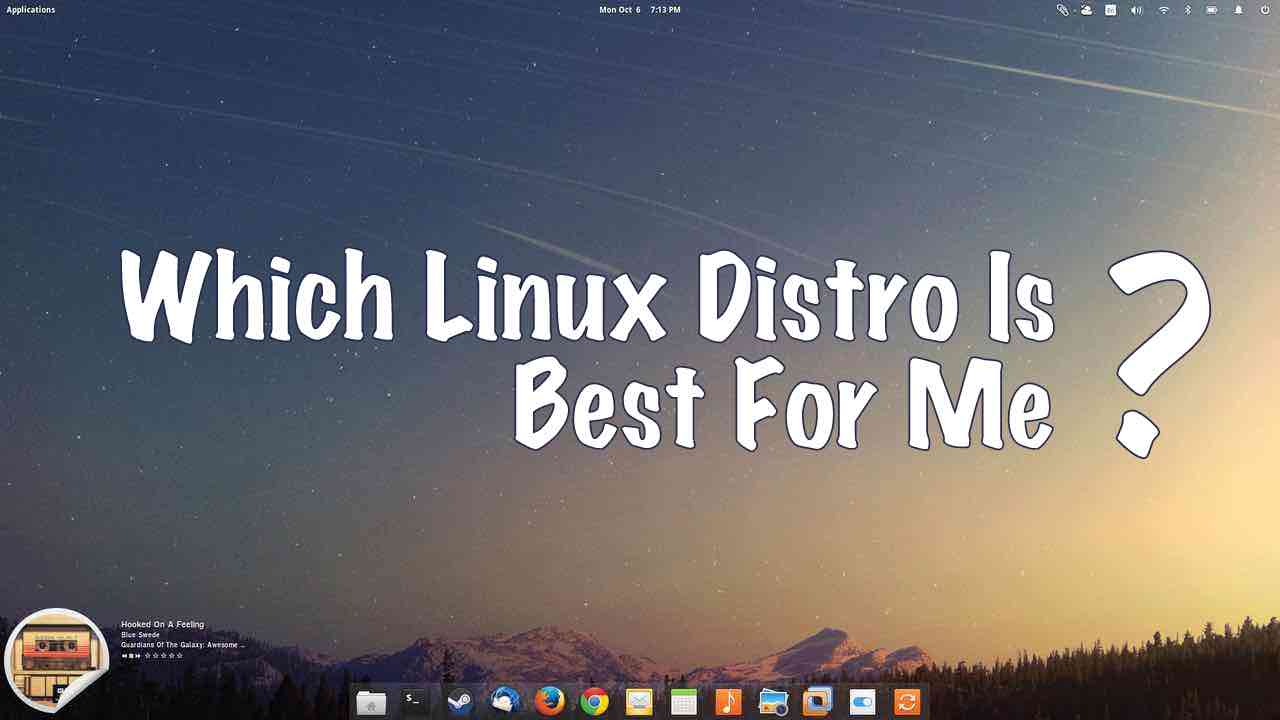Open the Applications menu

(30, 9)
